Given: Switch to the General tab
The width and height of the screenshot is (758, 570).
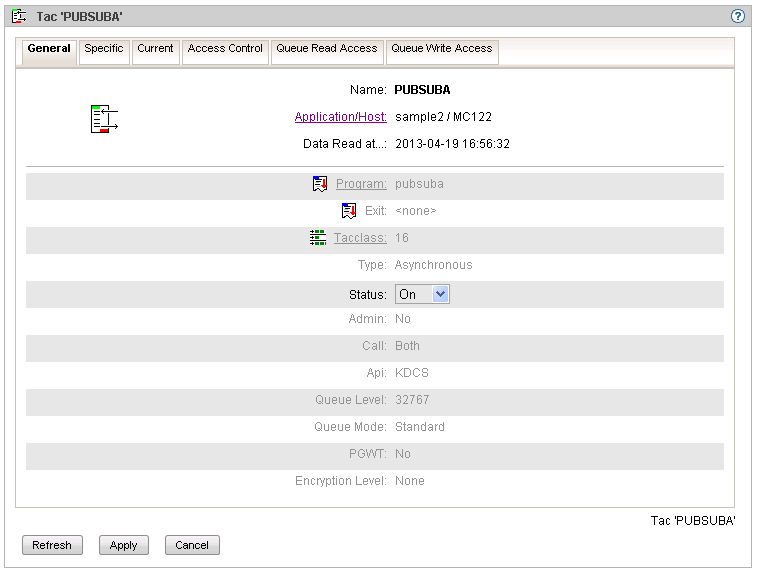Looking at the screenshot, I should click(49, 49).
